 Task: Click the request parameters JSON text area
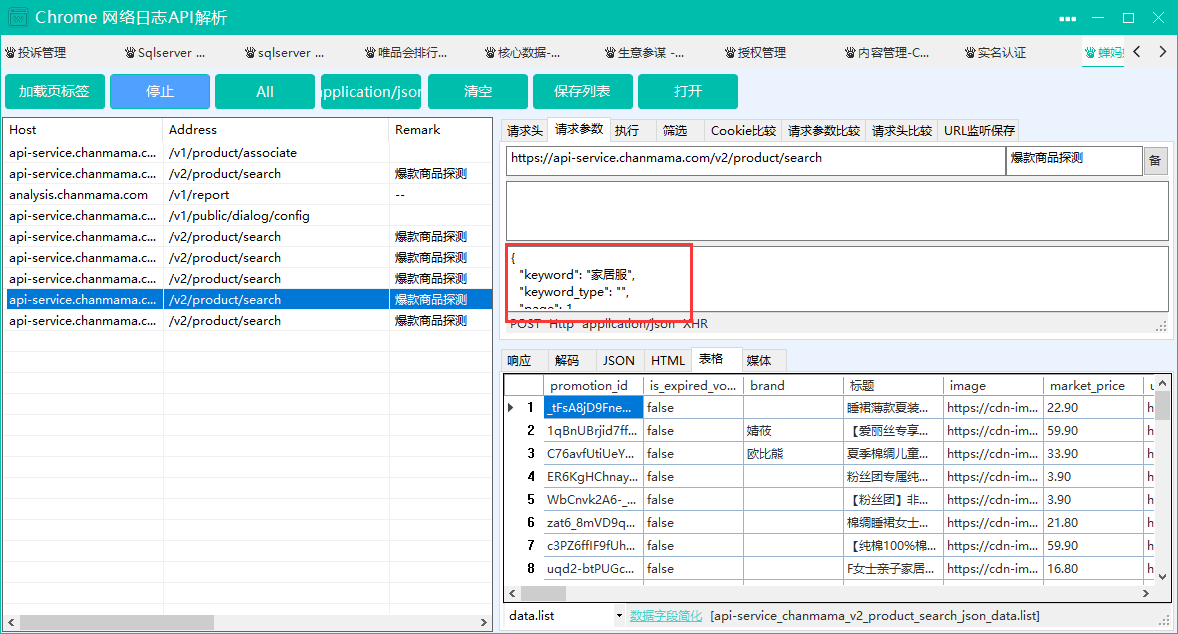[837, 279]
